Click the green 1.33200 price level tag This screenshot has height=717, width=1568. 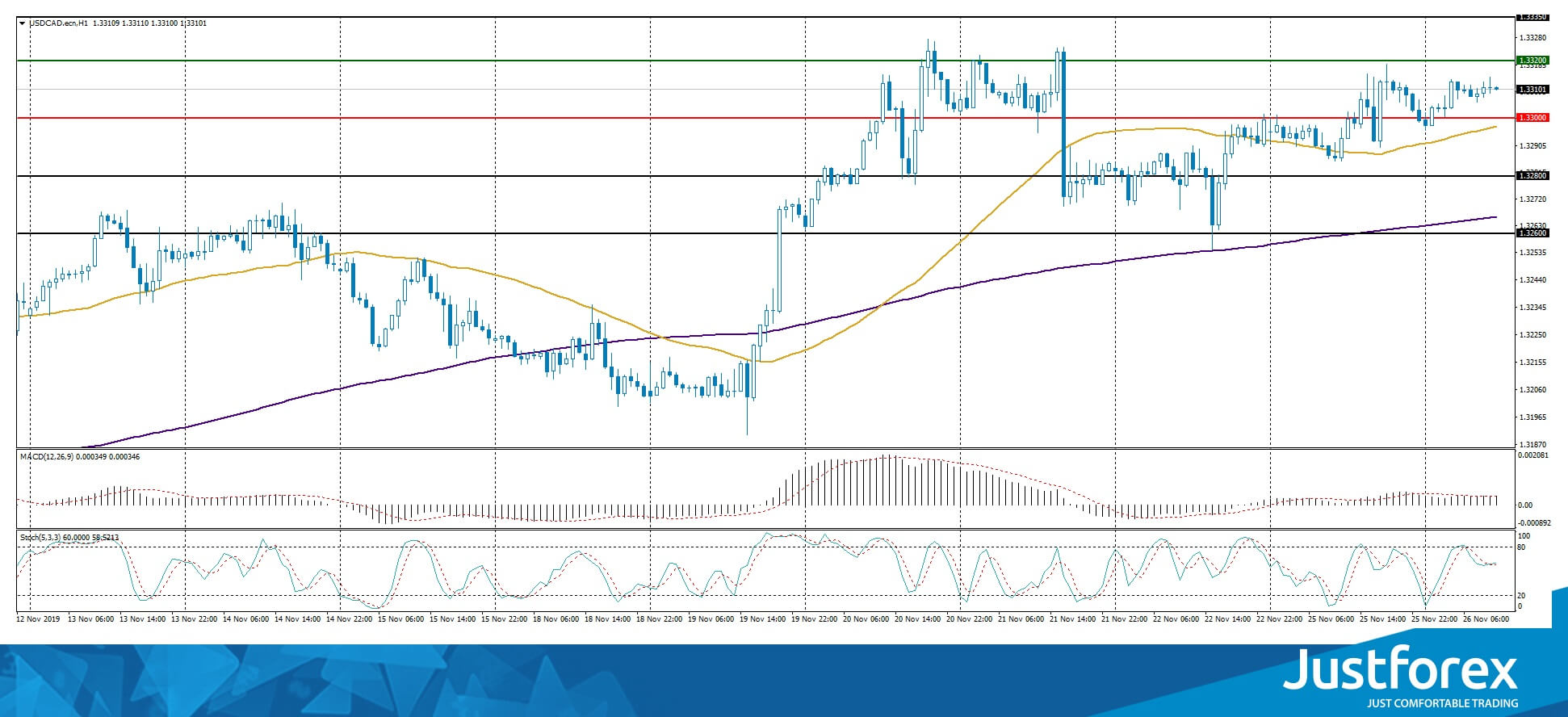(x=1532, y=61)
